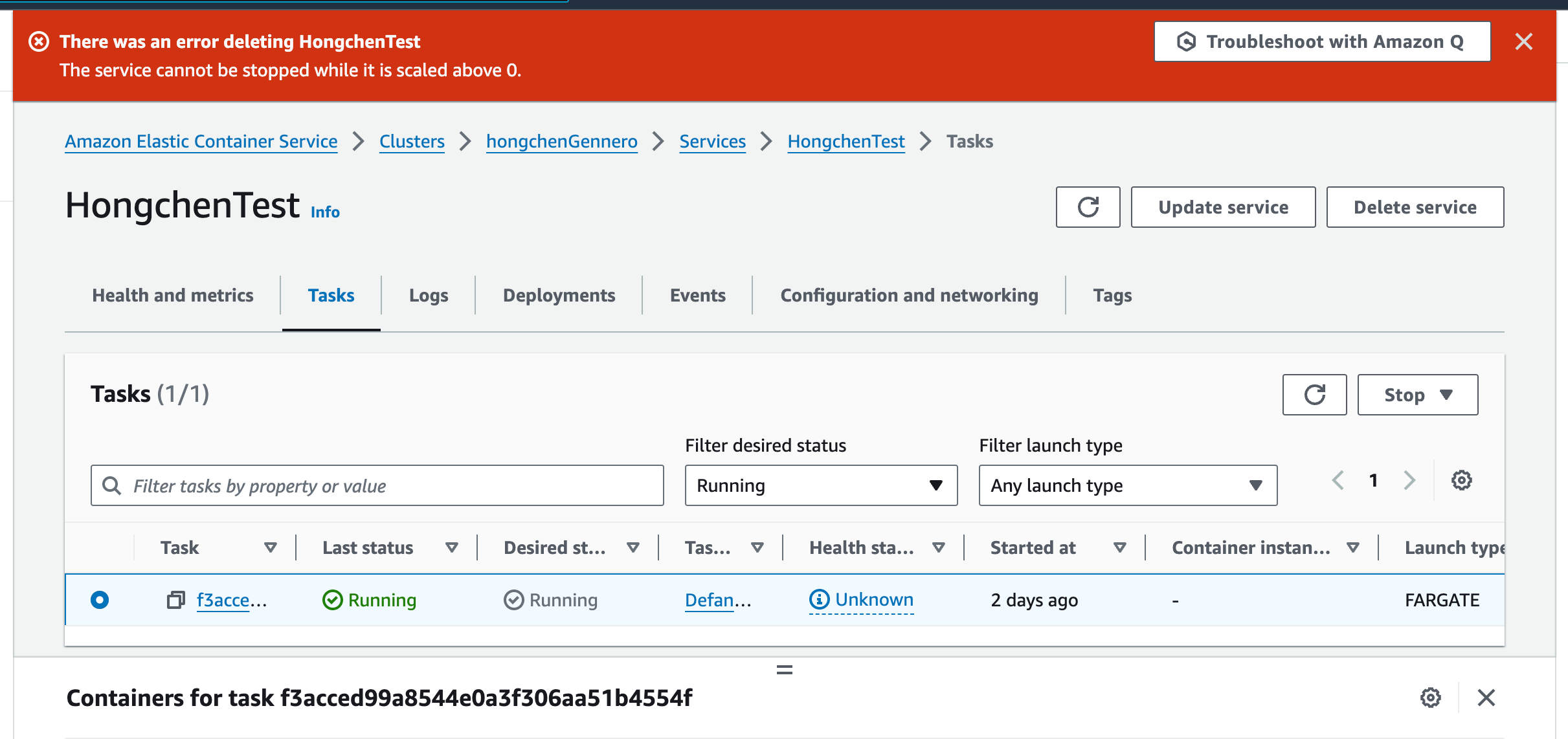Viewport: 1568px width, 739px height.
Task: Open Tasks table preferences gear
Action: click(1461, 480)
